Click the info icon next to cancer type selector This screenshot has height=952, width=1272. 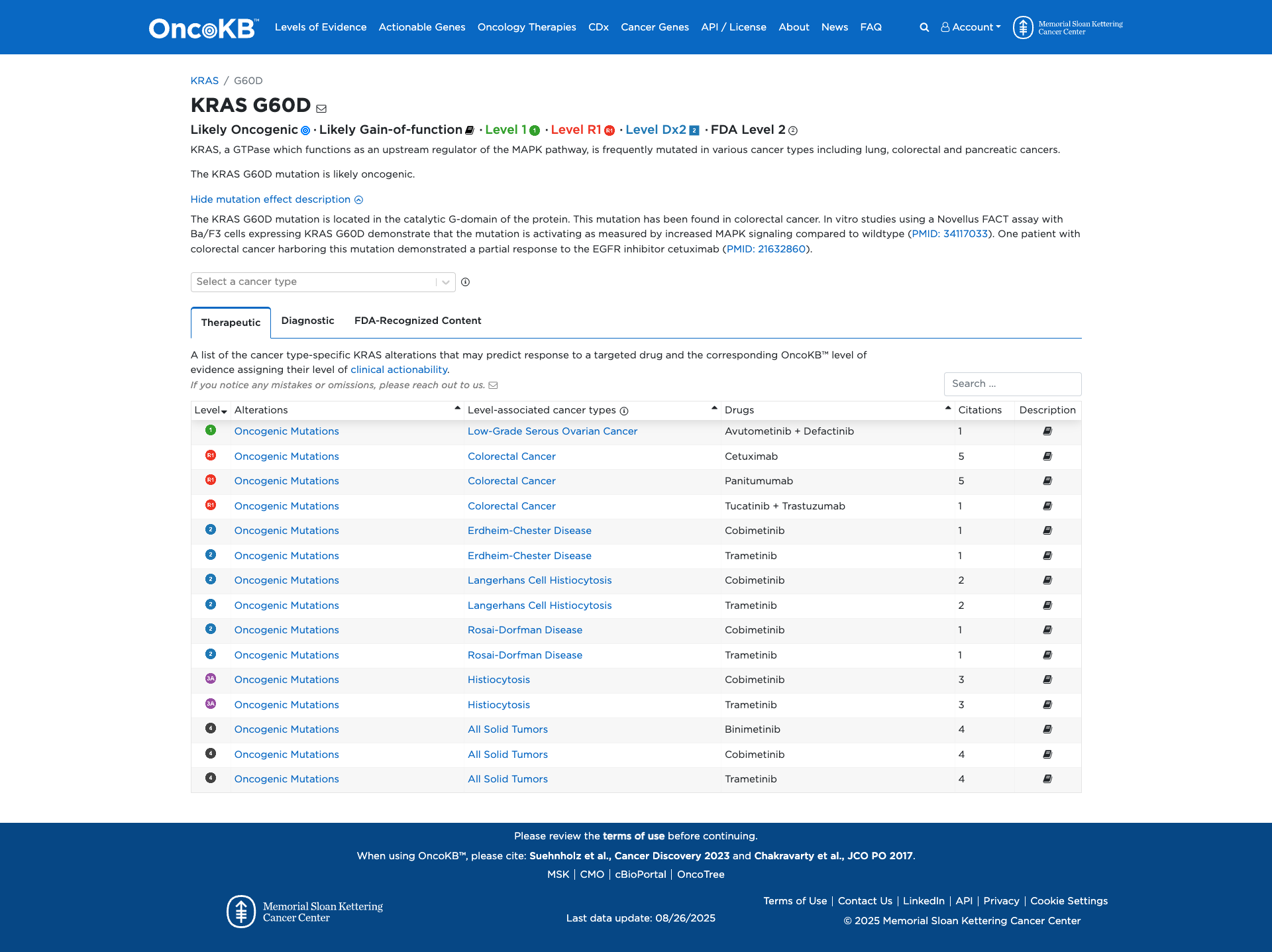466,282
